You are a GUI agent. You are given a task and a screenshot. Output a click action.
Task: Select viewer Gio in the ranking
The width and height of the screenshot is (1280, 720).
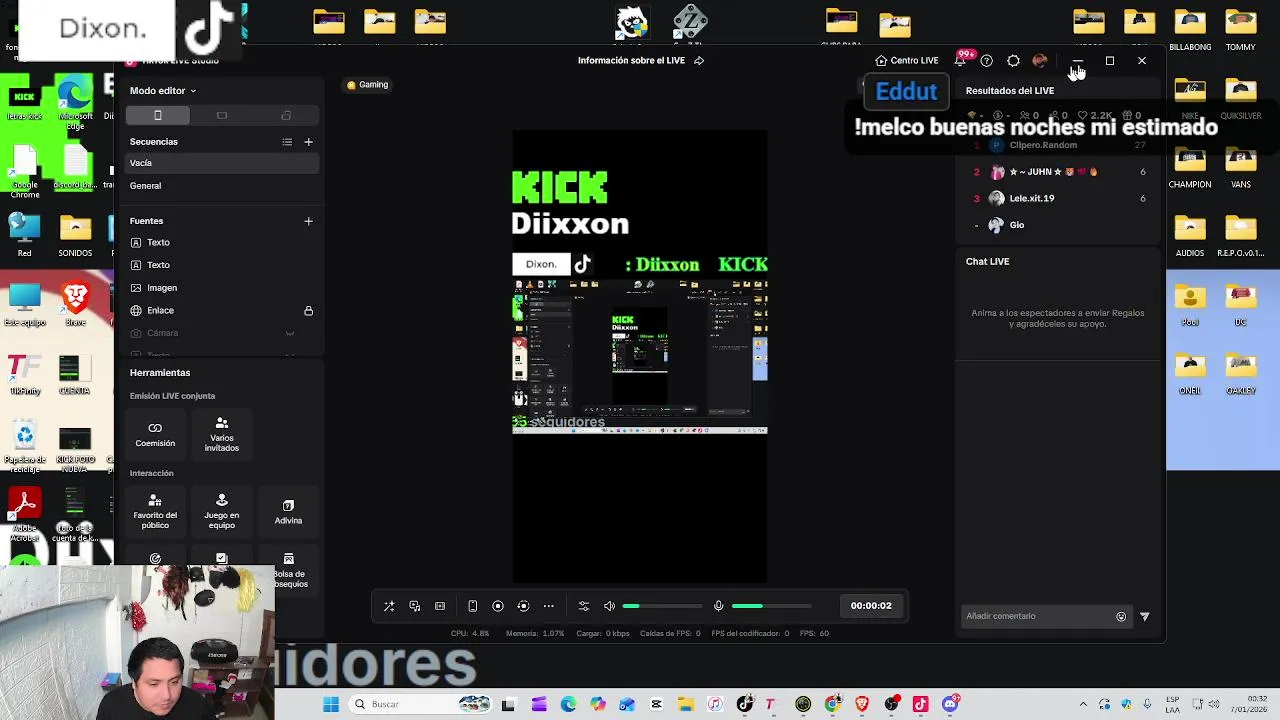pos(1060,226)
